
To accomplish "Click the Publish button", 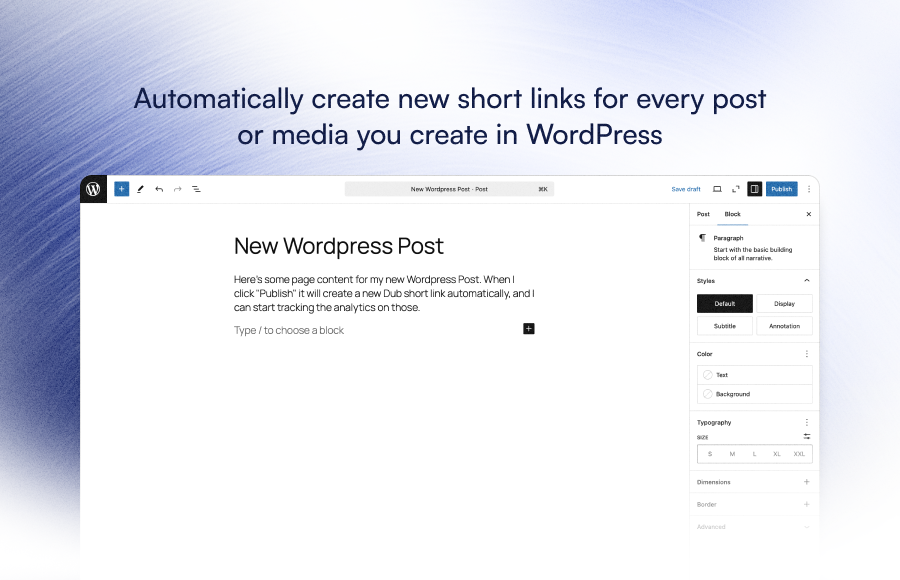I will click(781, 188).
